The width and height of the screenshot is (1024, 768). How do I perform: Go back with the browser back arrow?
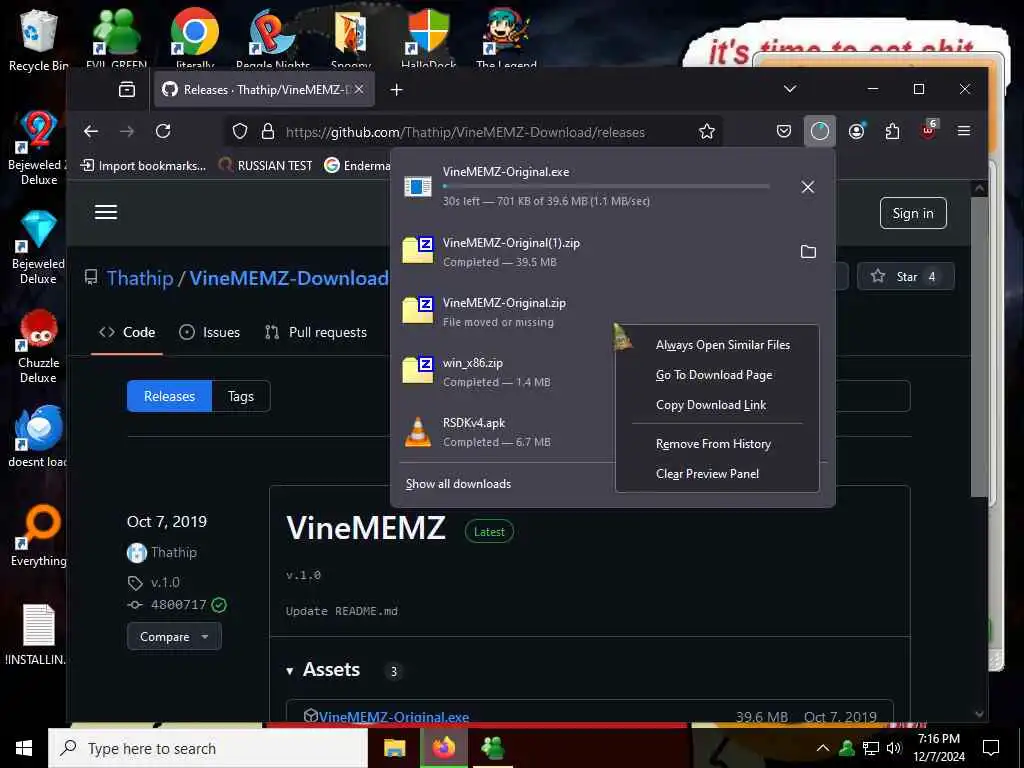coord(91,131)
